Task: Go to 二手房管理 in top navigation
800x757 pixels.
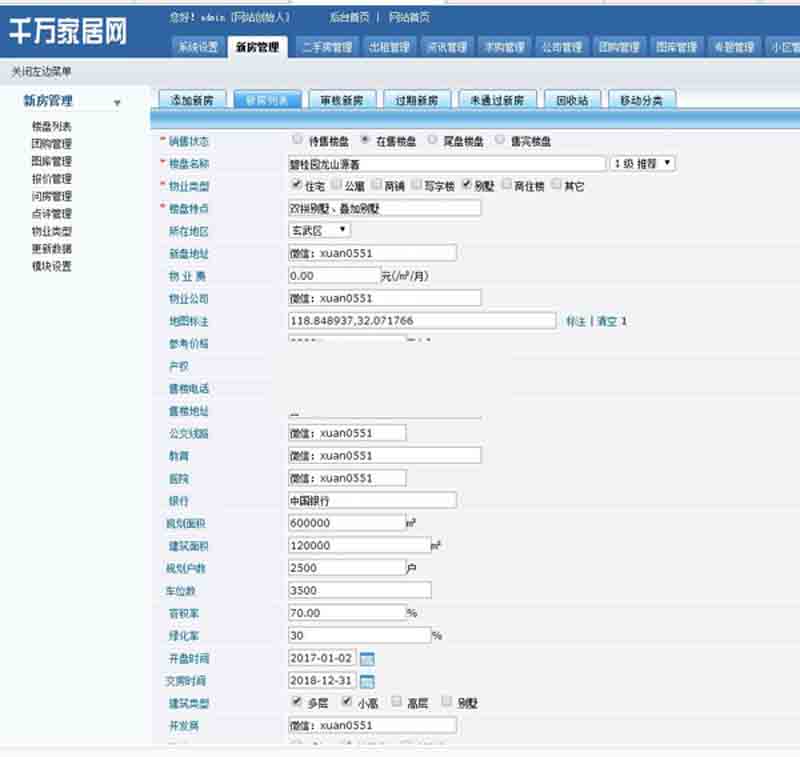Action: (327, 47)
